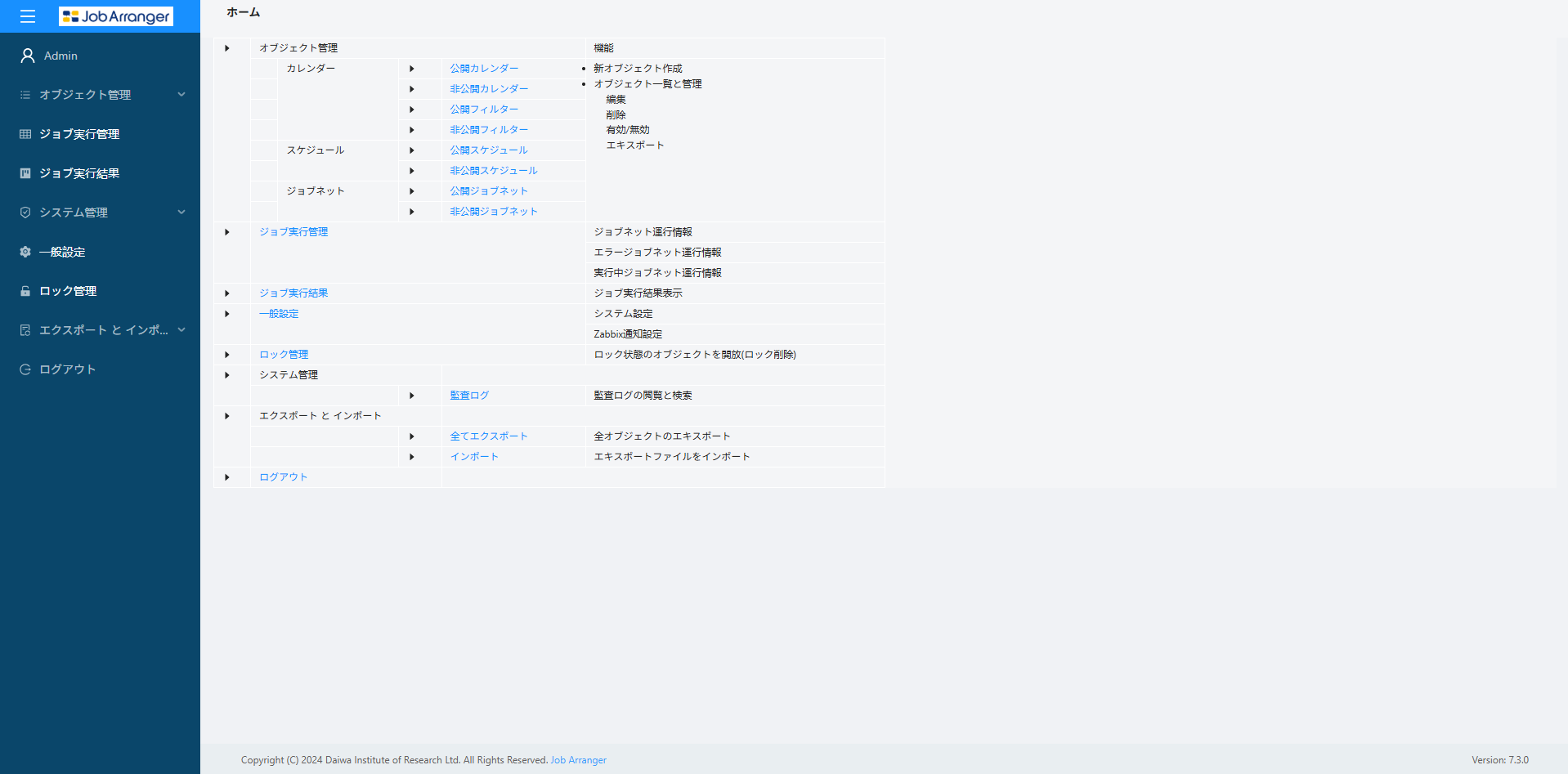1568x774 pixels.
Task: Click the ホーム page title
Action: pyautogui.click(x=244, y=12)
